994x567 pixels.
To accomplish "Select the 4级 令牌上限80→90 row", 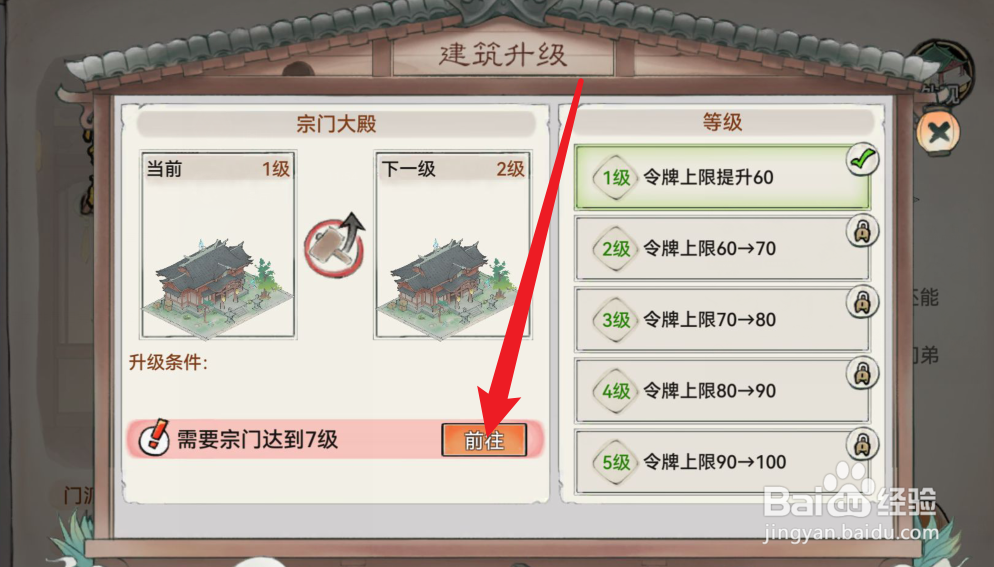I will [722, 391].
